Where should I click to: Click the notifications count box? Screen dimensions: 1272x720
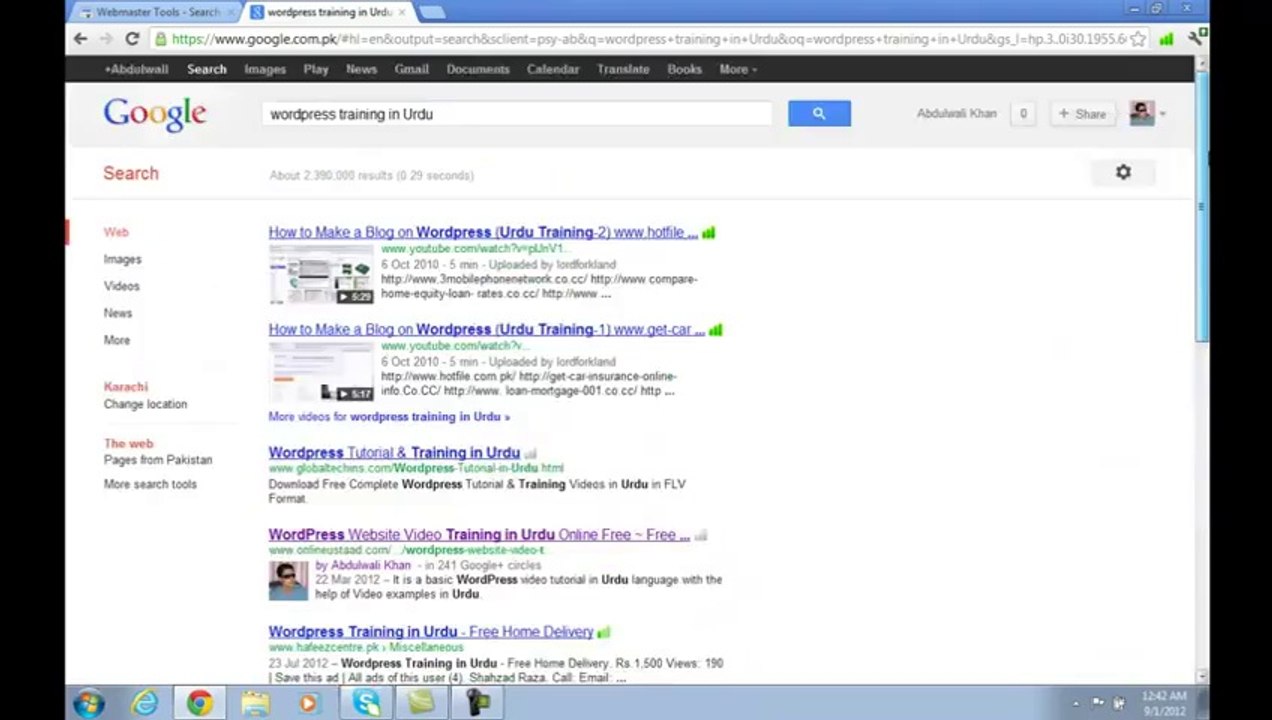pos(1023,114)
